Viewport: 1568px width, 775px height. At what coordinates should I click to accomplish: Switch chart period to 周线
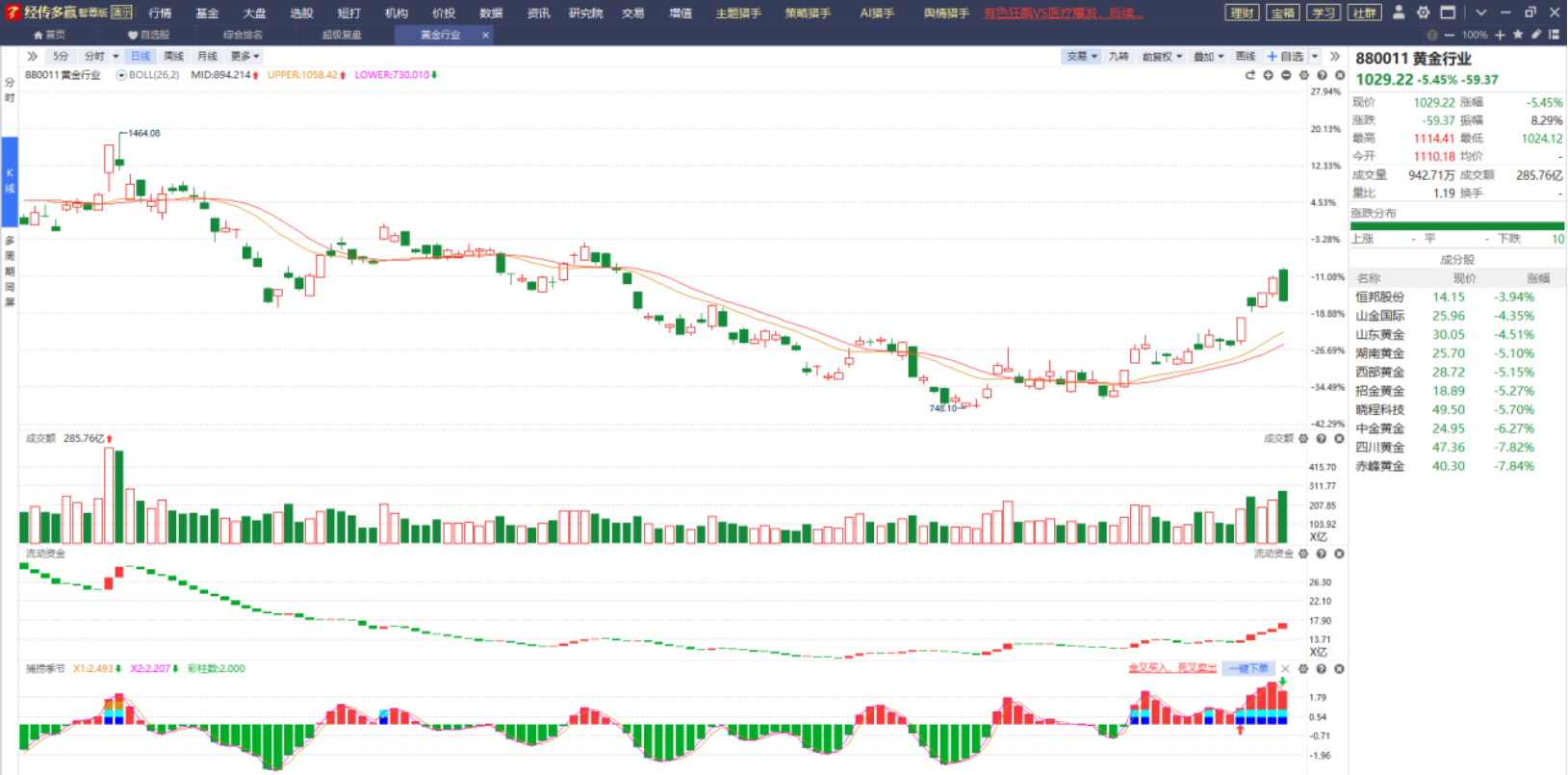pos(173,56)
